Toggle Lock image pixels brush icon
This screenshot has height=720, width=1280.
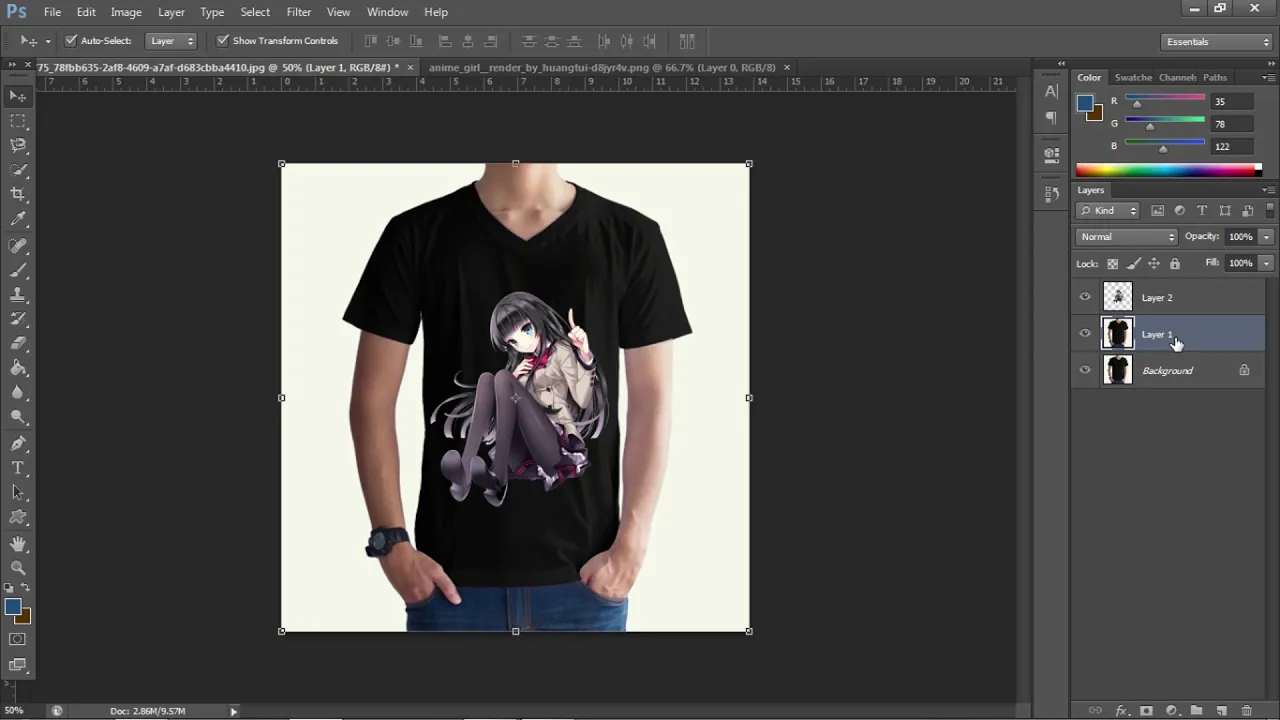point(1133,264)
